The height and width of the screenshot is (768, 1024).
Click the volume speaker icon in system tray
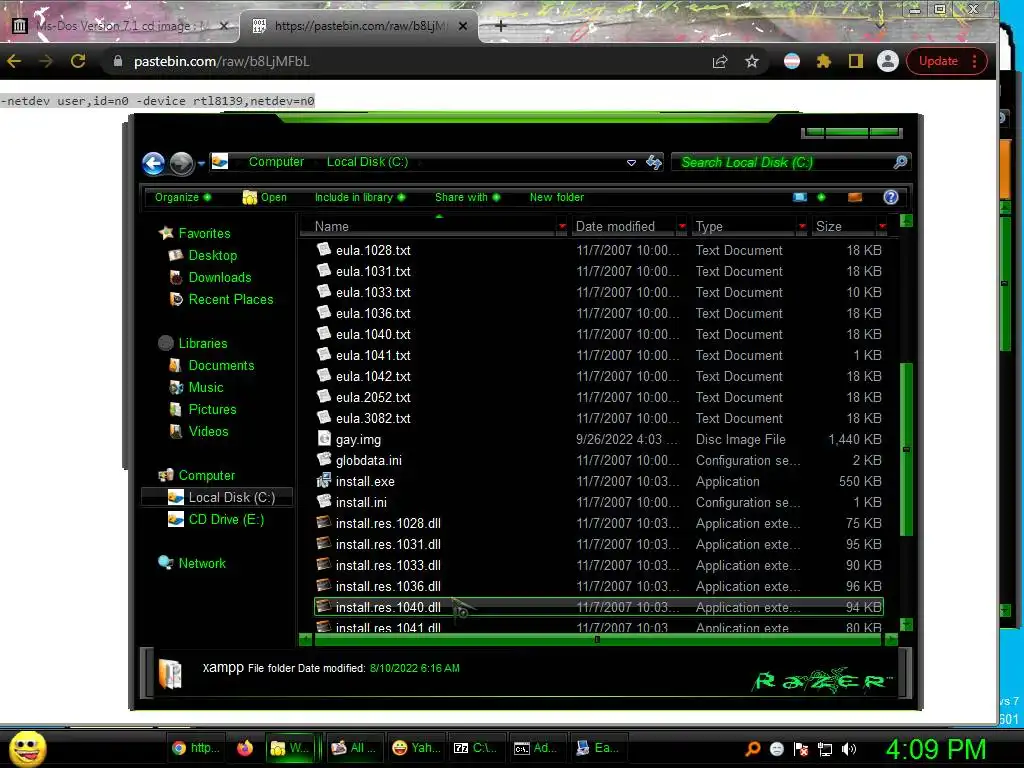(x=849, y=749)
